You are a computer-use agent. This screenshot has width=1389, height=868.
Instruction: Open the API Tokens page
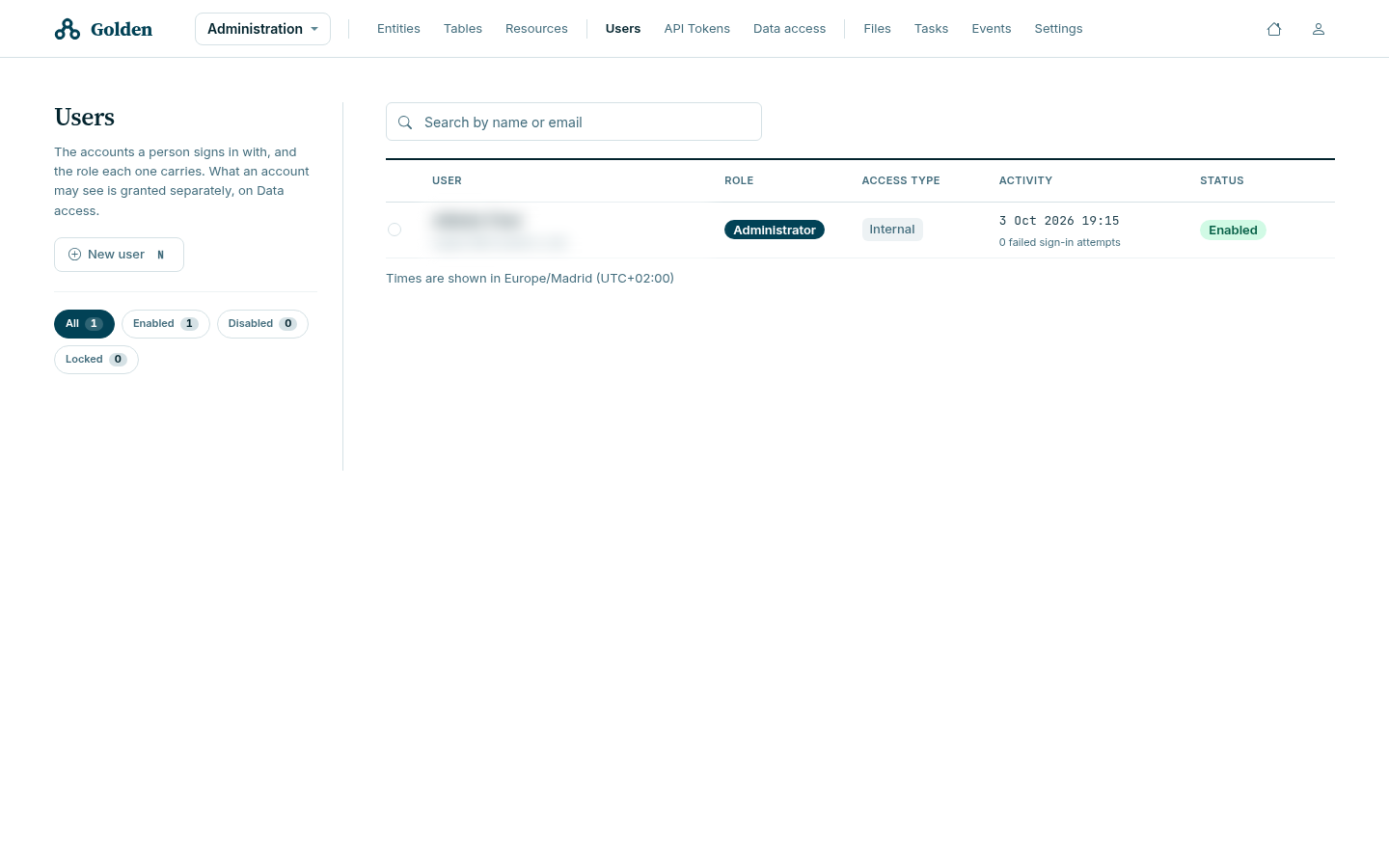pos(697,29)
